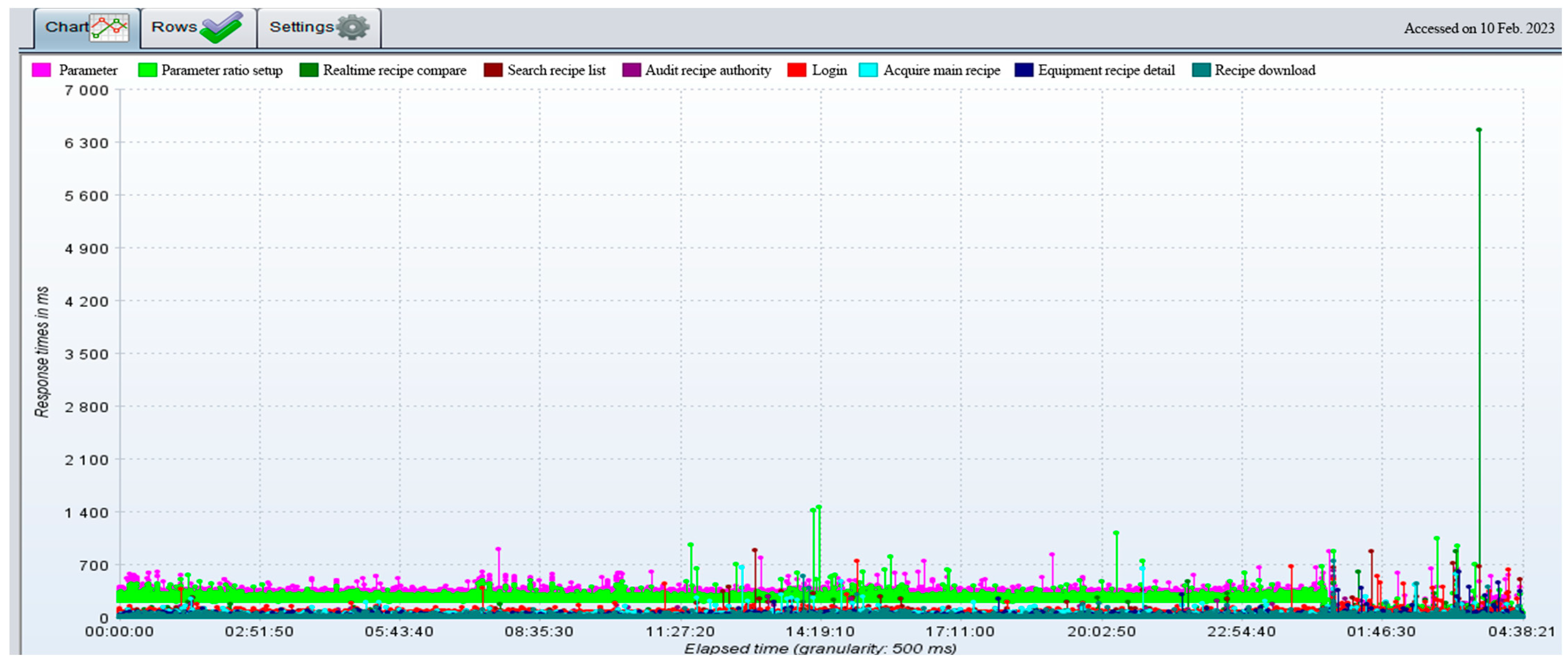The width and height of the screenshot is (1568, 667).
Task: Switch to the Rows tab
Action: pyautogui.click(x=174, y=27)
